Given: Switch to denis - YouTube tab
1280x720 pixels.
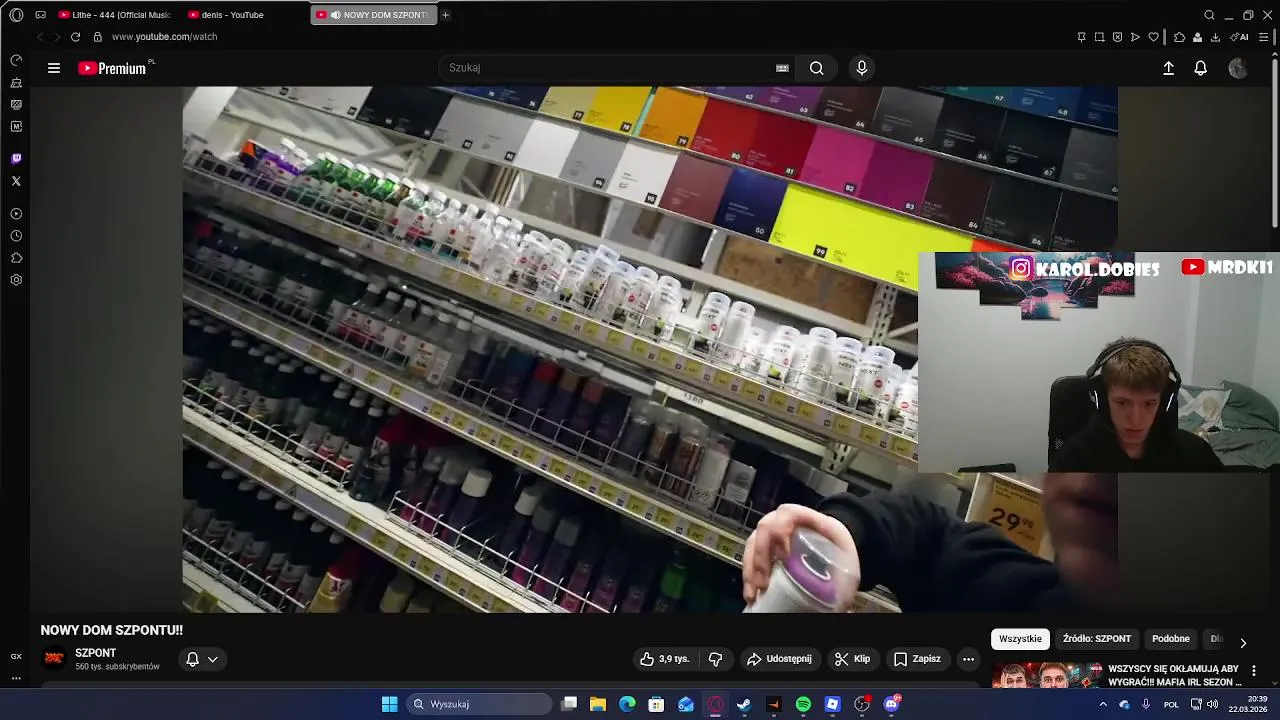Looking at the screenshot, I should click(228, 15).
